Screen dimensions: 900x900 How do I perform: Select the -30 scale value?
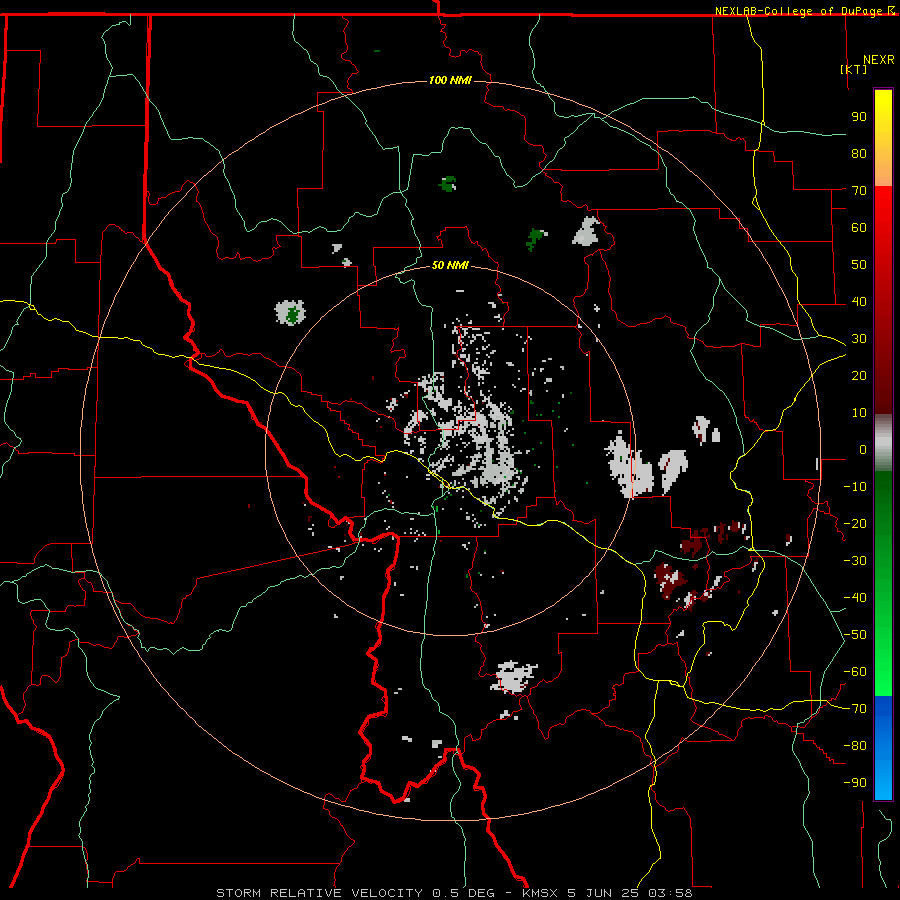coord(855,561)
